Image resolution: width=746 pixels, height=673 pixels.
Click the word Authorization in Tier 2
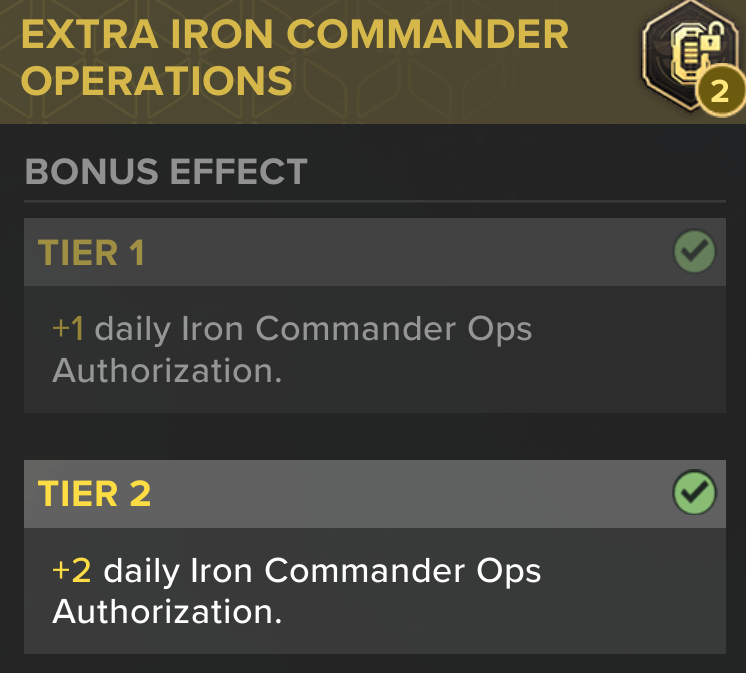pyautogui.click(x=167, y=612)
